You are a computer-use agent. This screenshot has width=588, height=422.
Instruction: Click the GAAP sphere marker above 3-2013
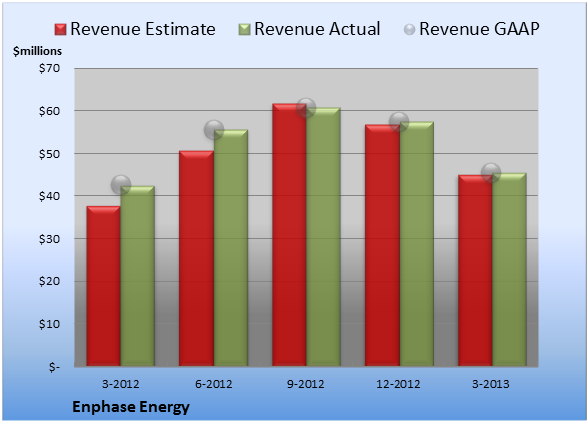pyautogui.click(x=491, y=173)
